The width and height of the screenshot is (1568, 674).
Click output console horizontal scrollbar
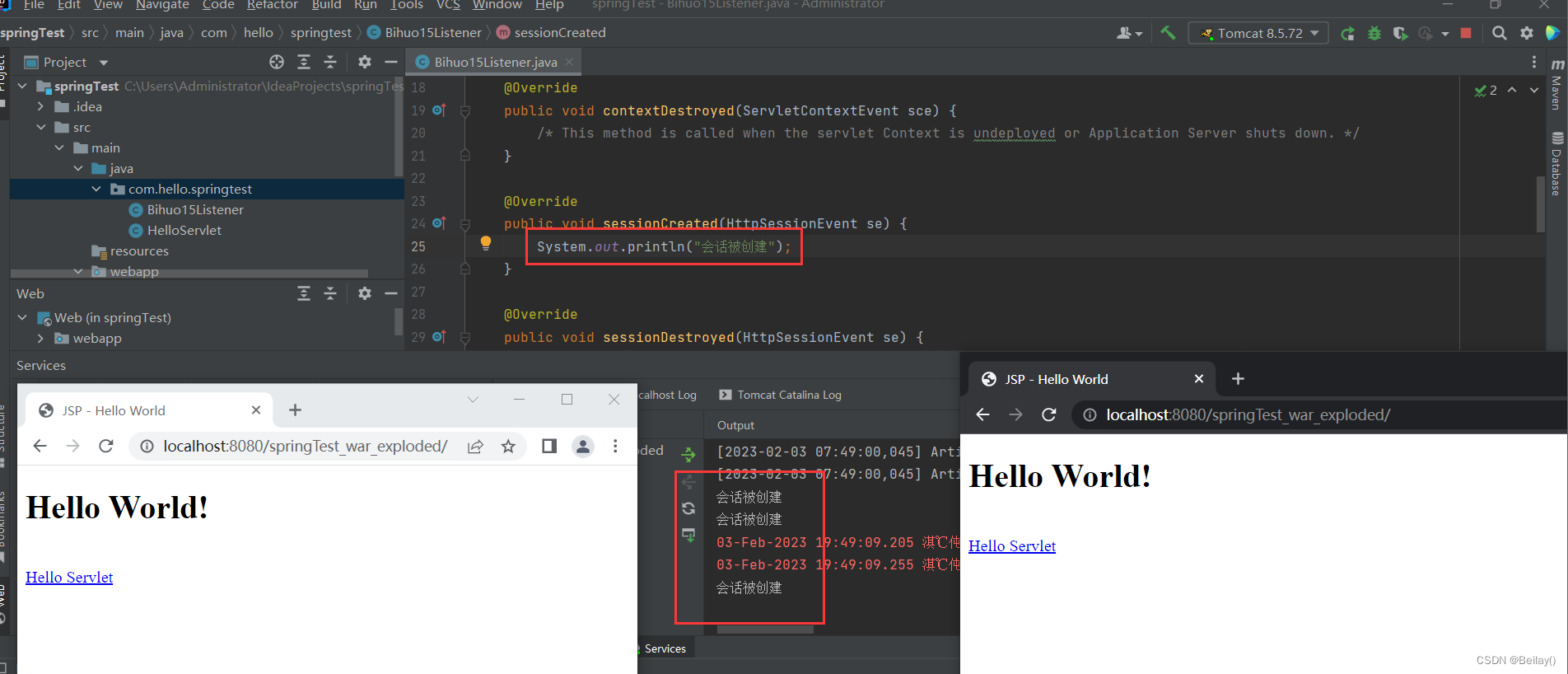tap(765, 630)
